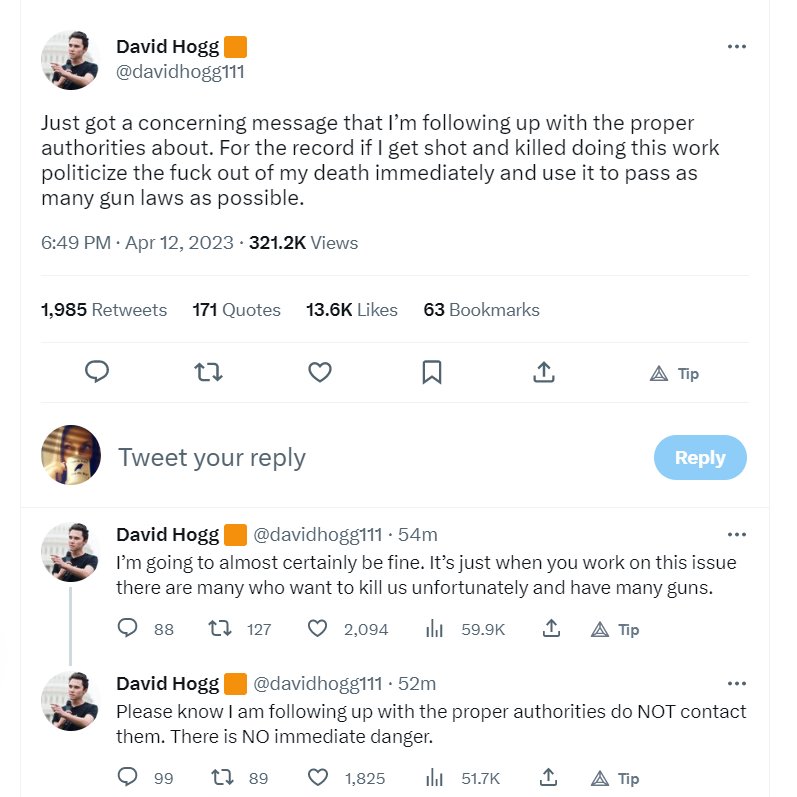Open more options on the 54m reply
This screenshot has width=797, height=797.
tap(737, 534)
